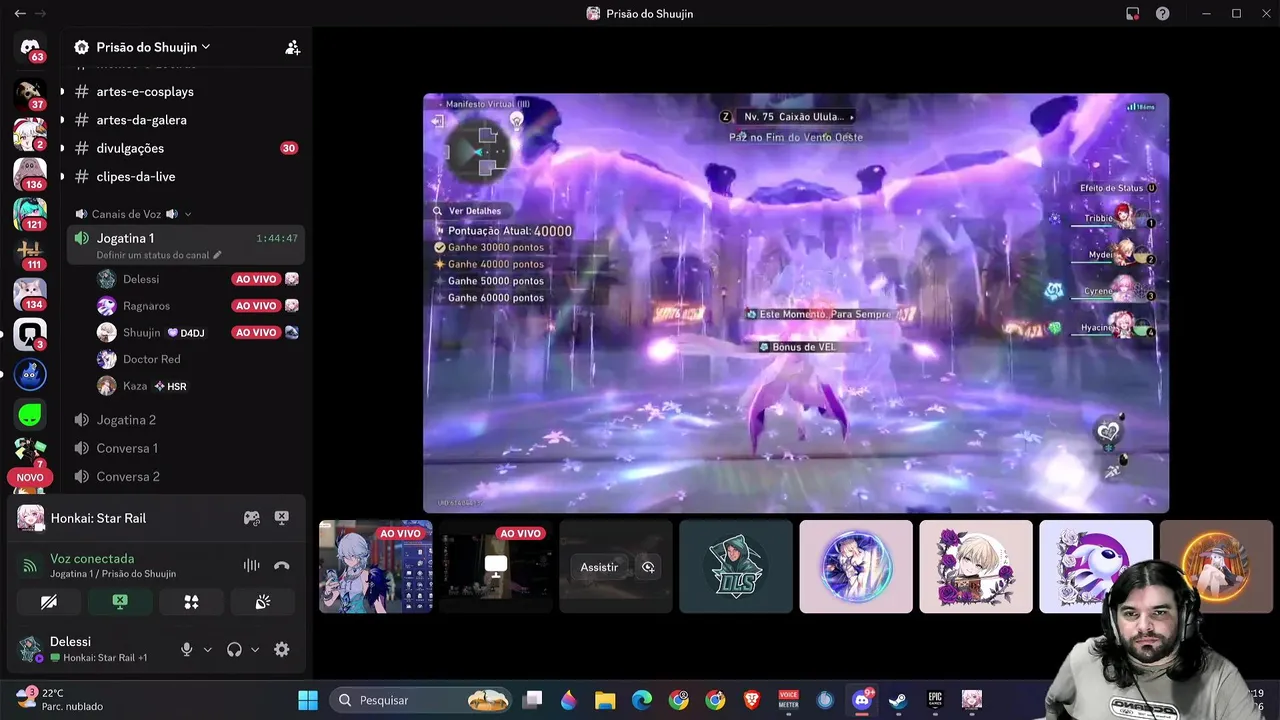The width and height of the screenshot is (1280, 720).
Task: Open Voicemeeter from the taskbar
Action: tap(788, 700)
